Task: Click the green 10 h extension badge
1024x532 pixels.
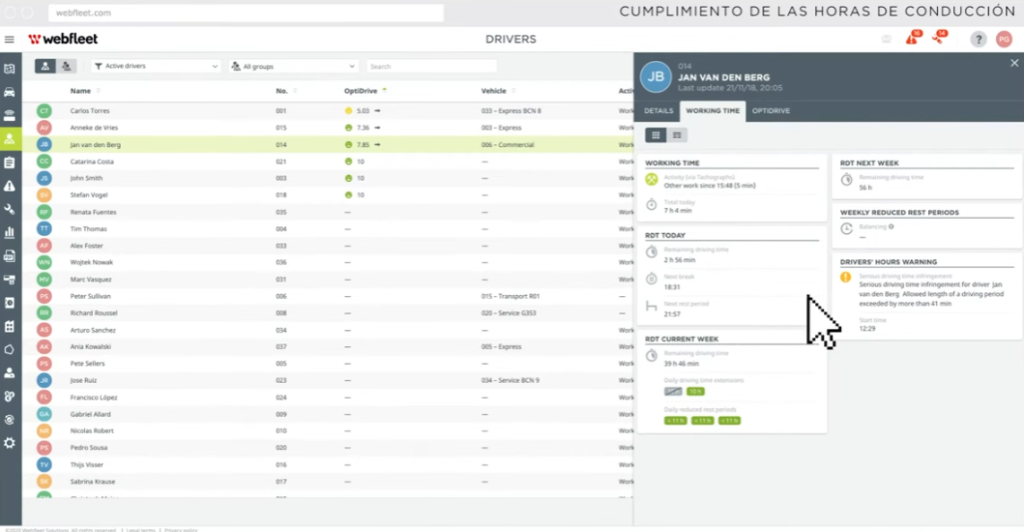Action: [696, 392]
